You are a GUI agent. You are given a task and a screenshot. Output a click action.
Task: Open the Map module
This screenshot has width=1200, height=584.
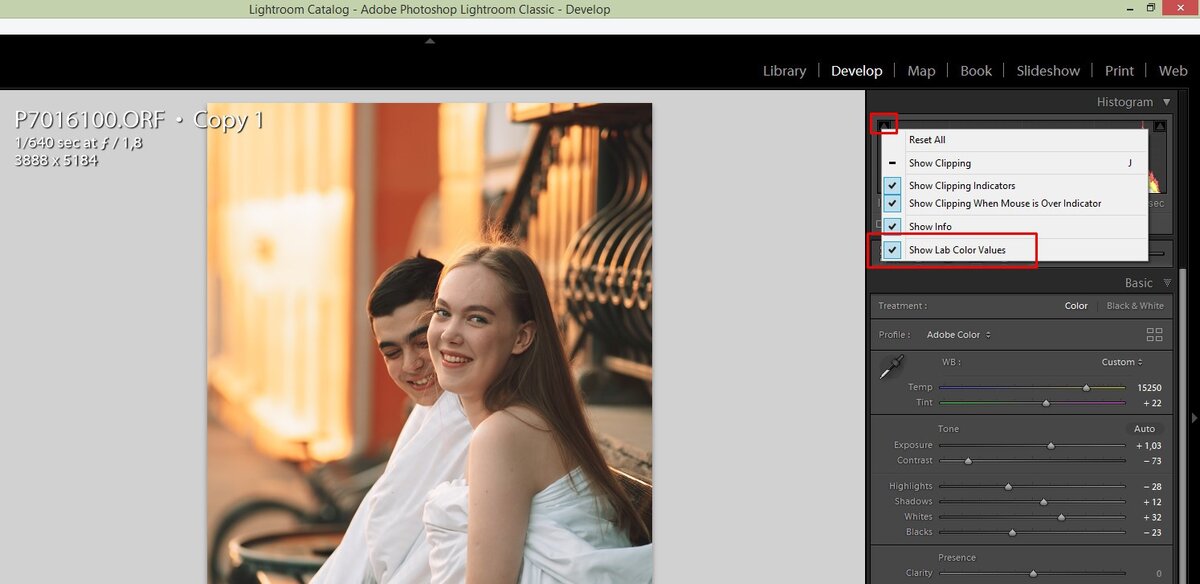click(x=921, y=71)
